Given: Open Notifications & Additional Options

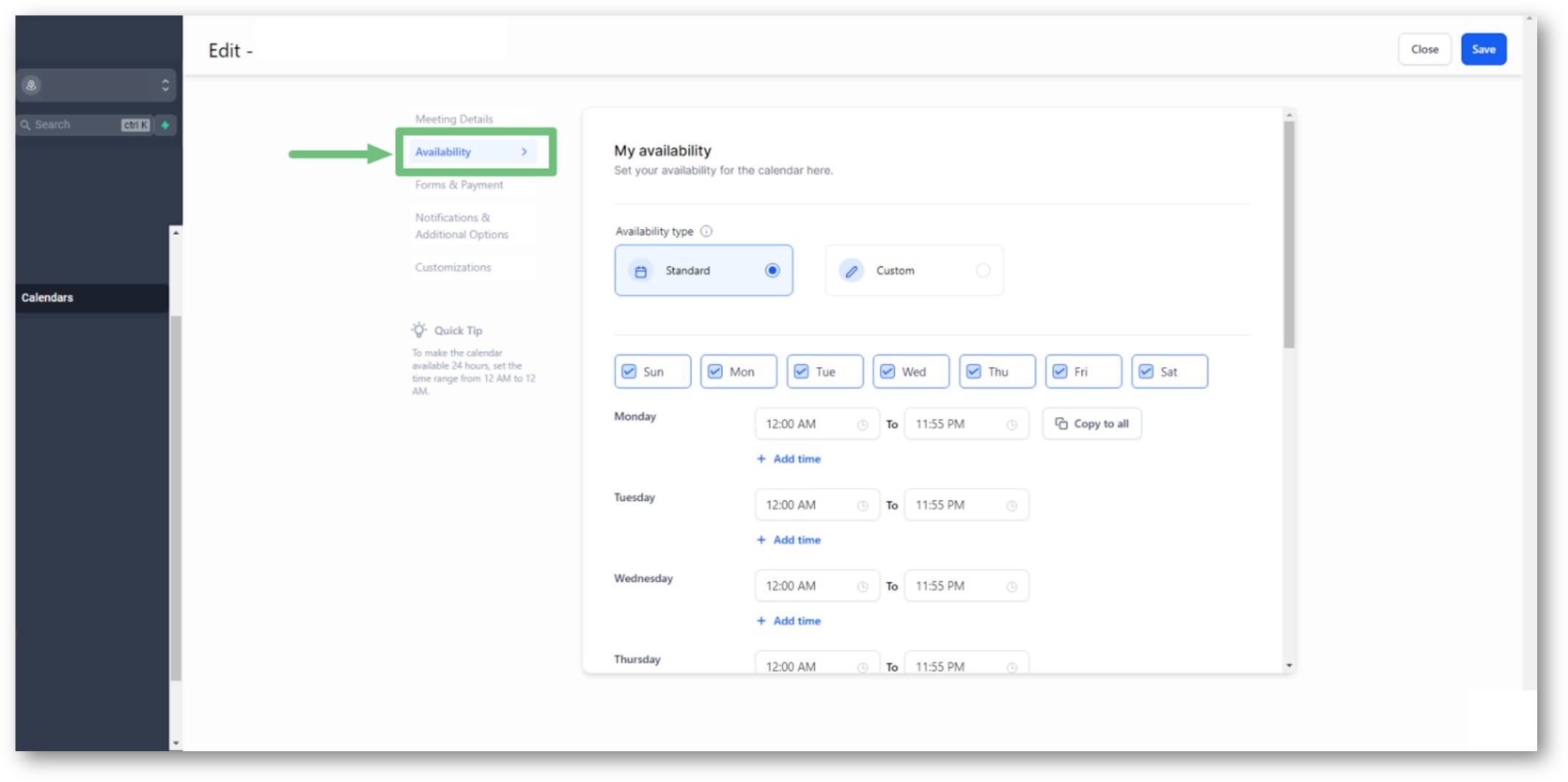Looking at the screenshot, I should (x=462, y=226).
